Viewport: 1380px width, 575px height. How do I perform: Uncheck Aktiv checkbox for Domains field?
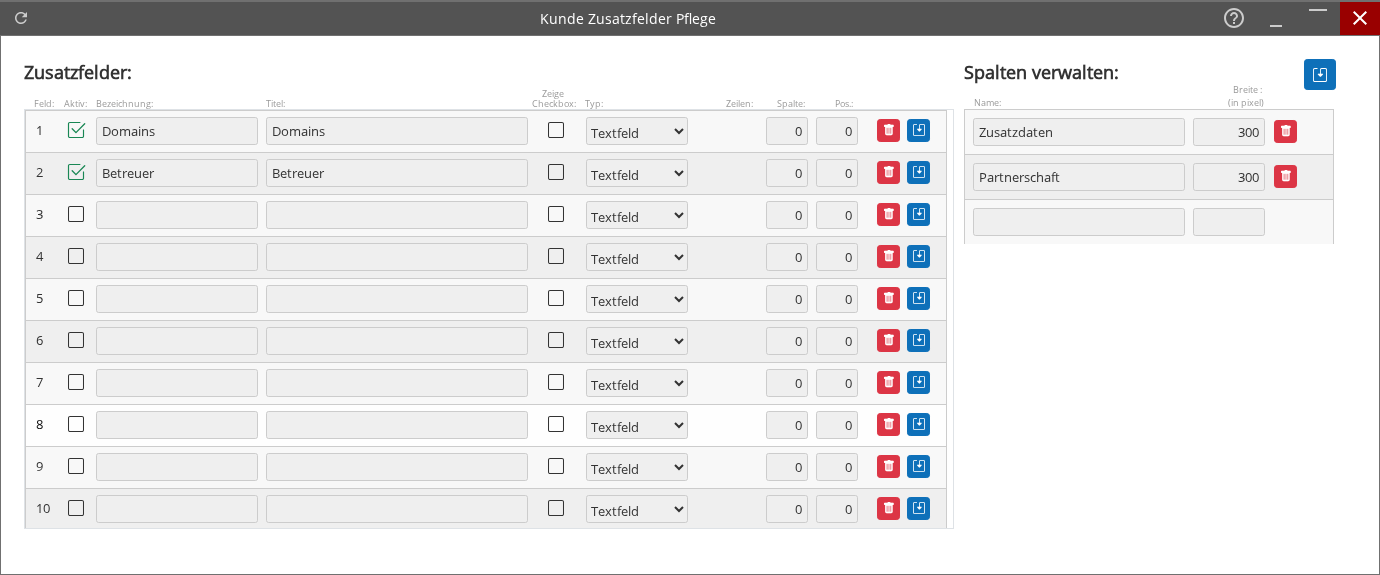(76, 130)
